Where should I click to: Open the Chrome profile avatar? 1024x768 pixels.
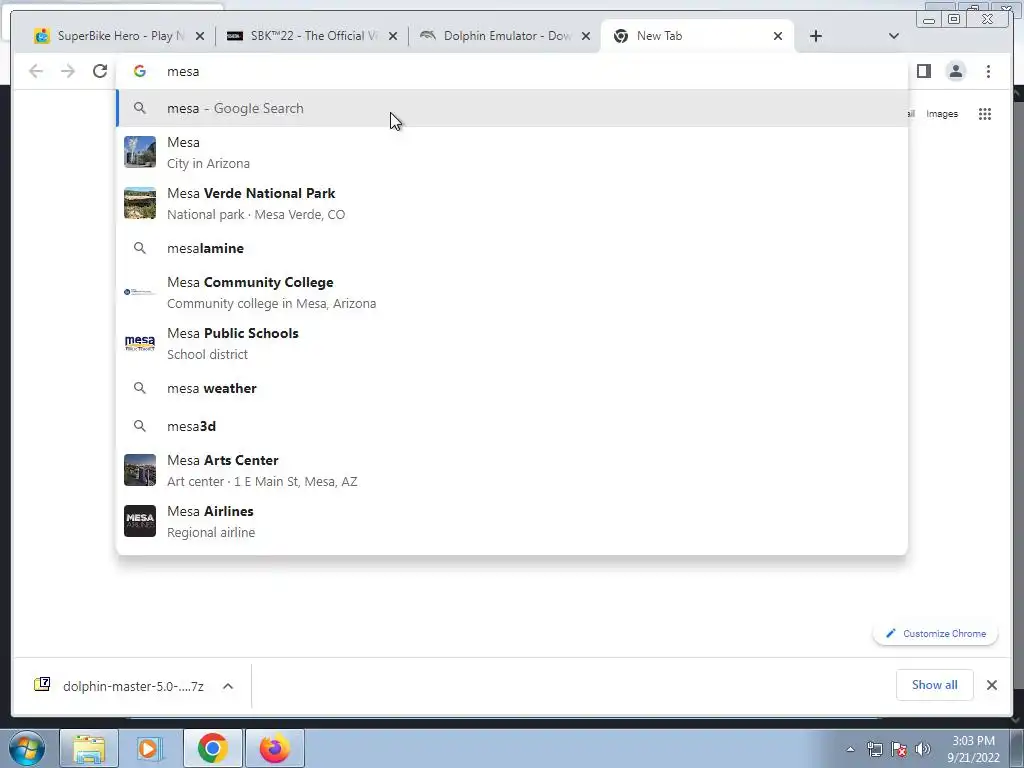[955, 71]
